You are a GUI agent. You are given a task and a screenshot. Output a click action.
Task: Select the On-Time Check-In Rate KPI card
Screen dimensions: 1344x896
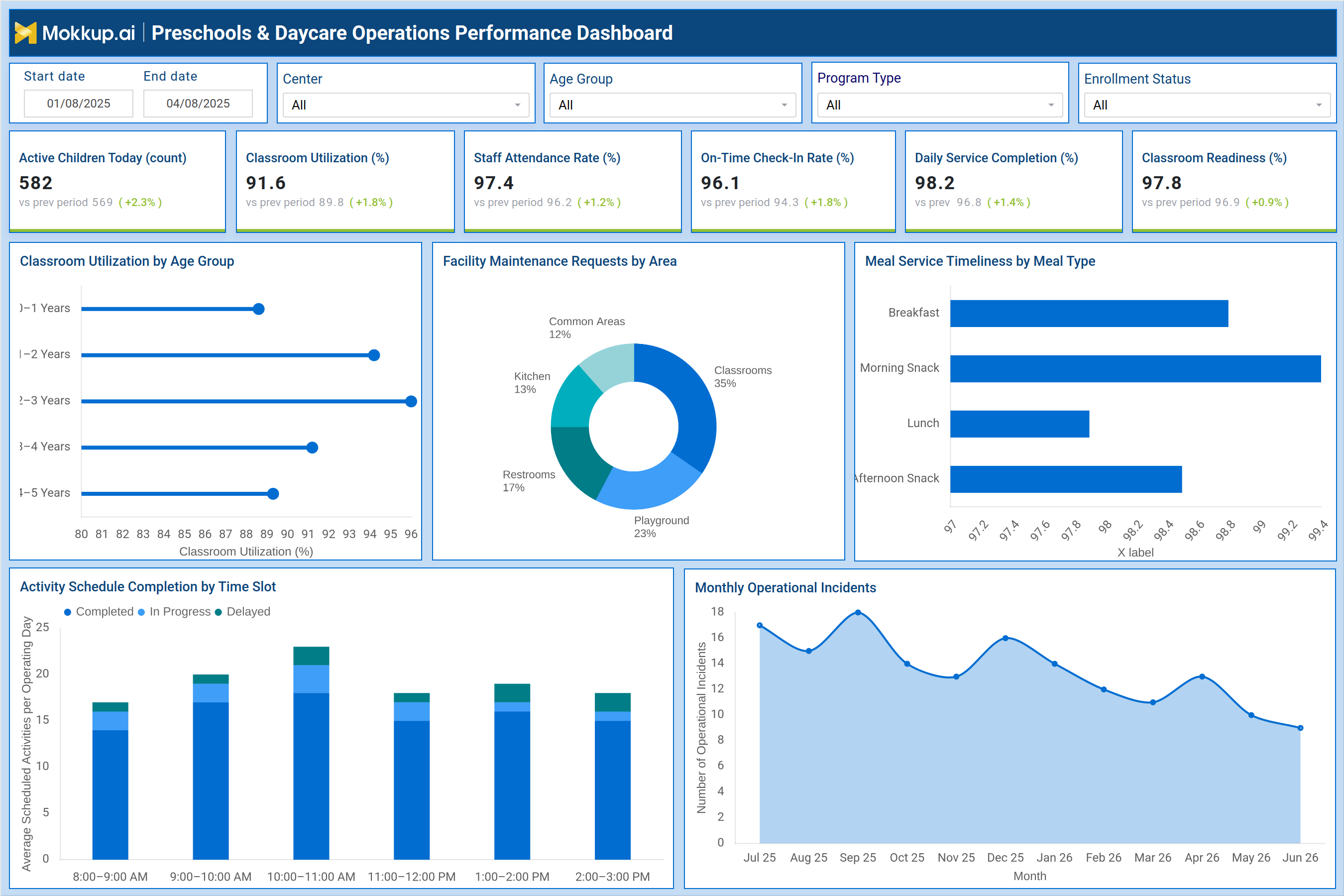(793, 182)
